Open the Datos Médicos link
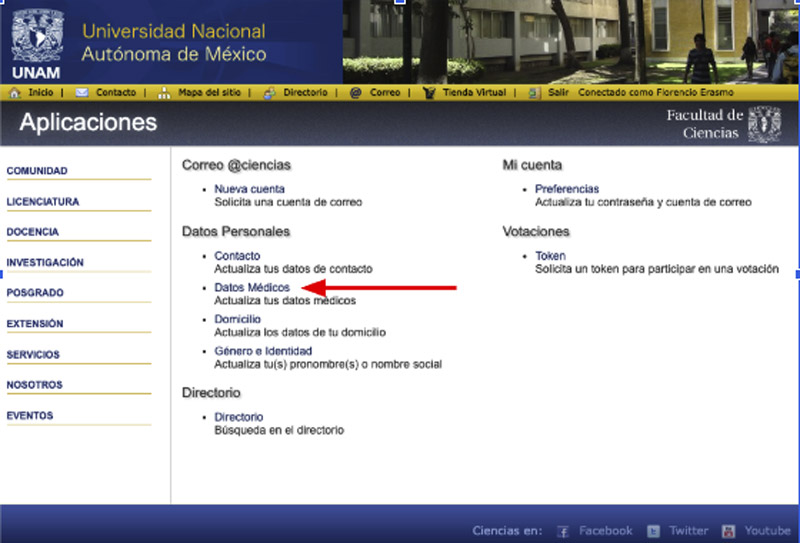Screen dimensions: 800x543 coord(252,287)
